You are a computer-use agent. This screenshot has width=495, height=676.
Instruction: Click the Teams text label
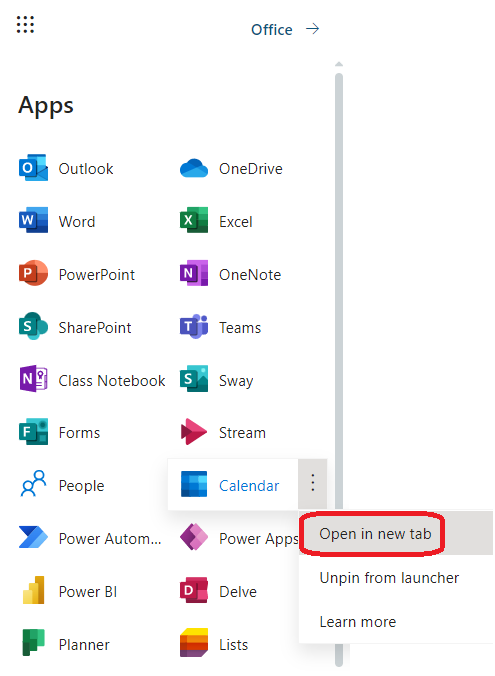240,328
